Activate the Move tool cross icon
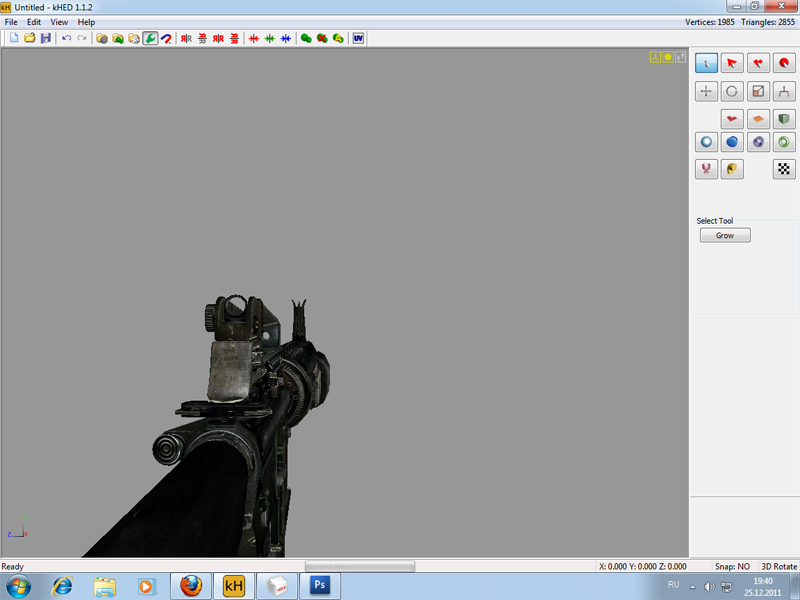The image size is (800, 600). (706, 91)
